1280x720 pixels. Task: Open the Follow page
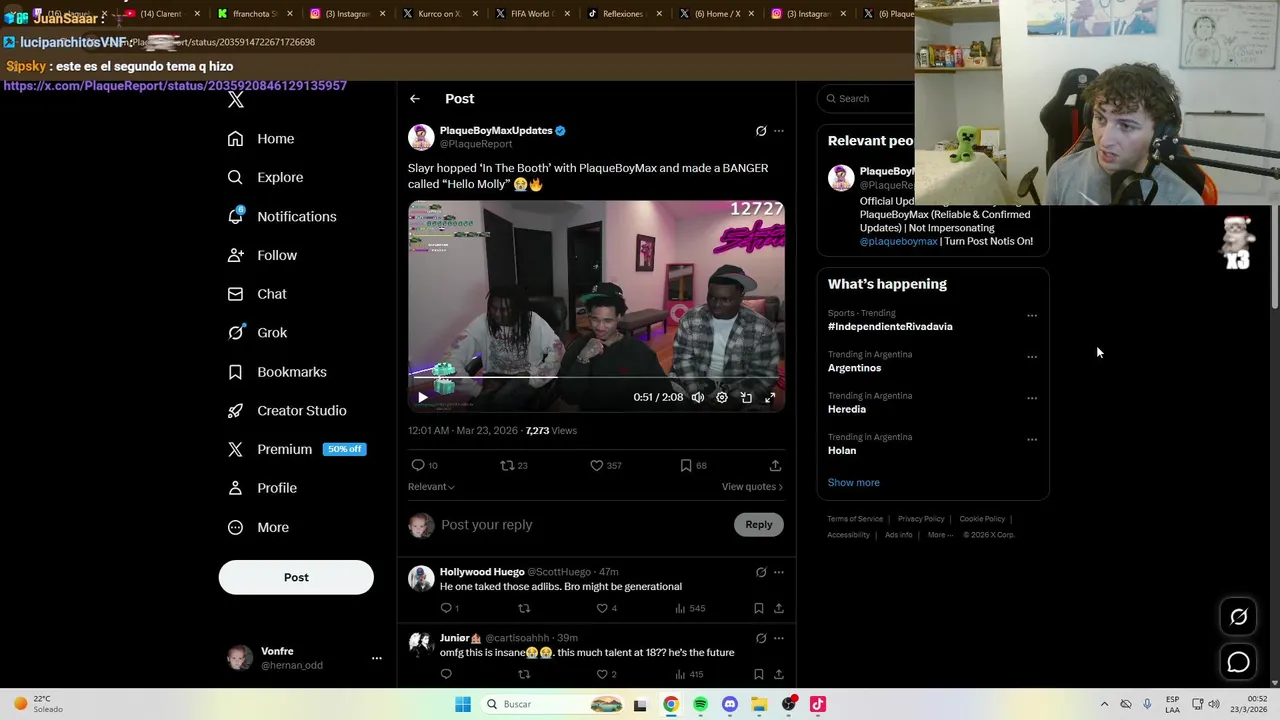tap(261, 256)
